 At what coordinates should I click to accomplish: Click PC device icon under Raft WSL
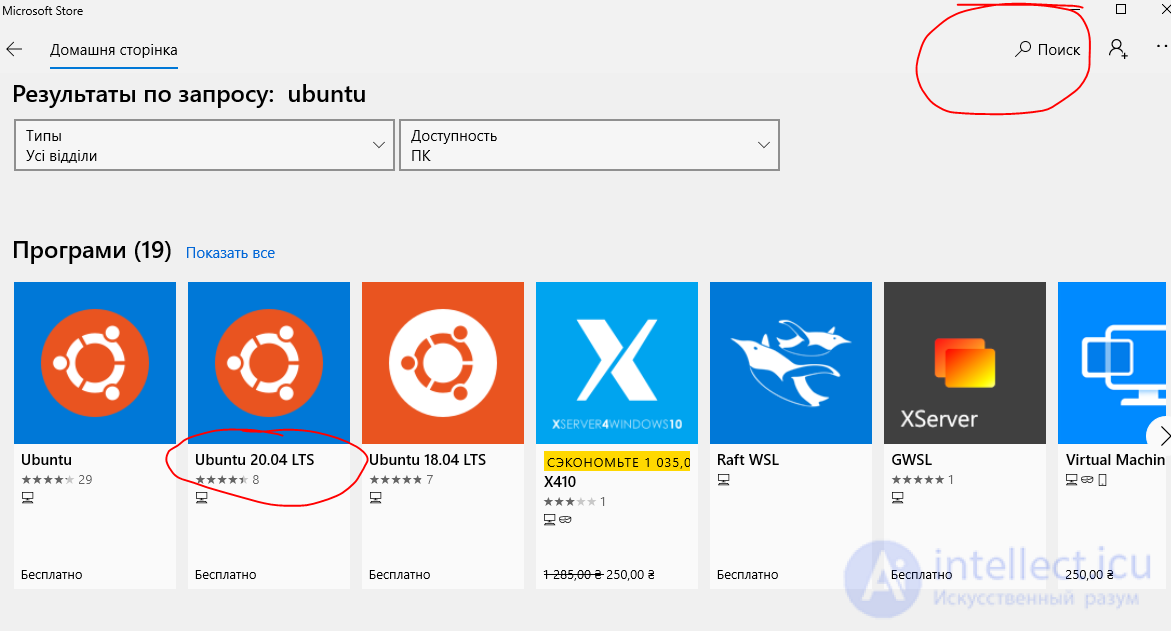tap(724, 479)
